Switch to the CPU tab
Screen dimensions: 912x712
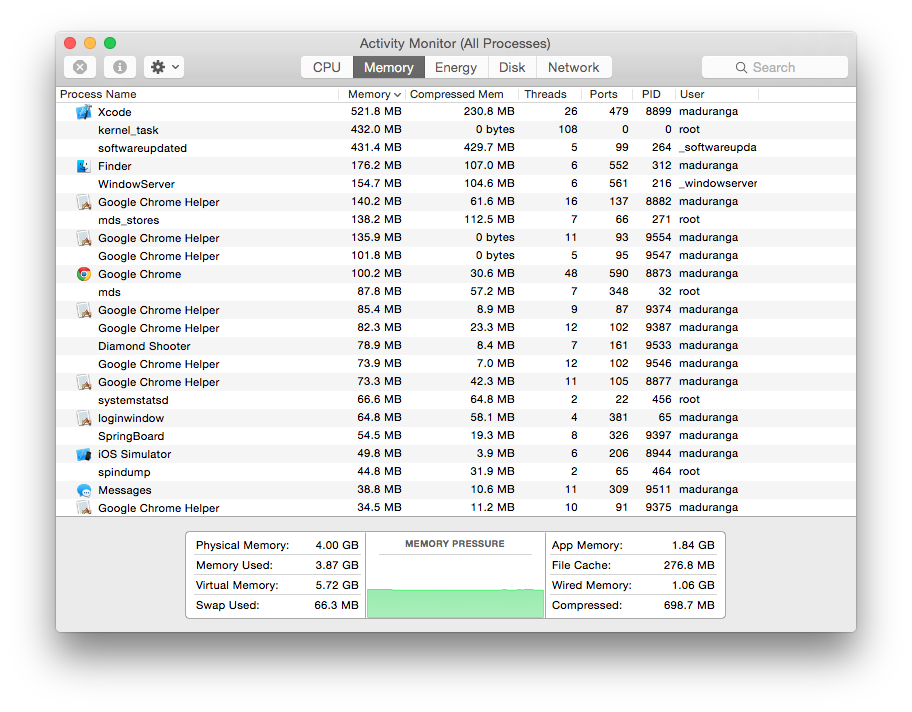(x=327, y=67)
